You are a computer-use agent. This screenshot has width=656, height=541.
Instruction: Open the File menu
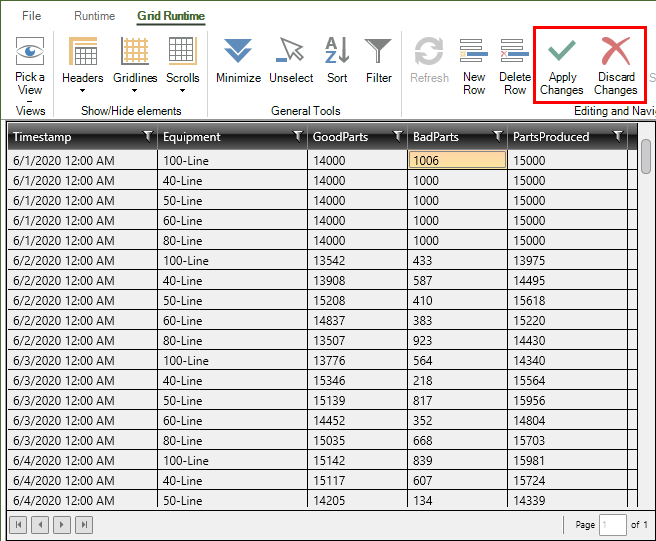click(x=32, y=16)
